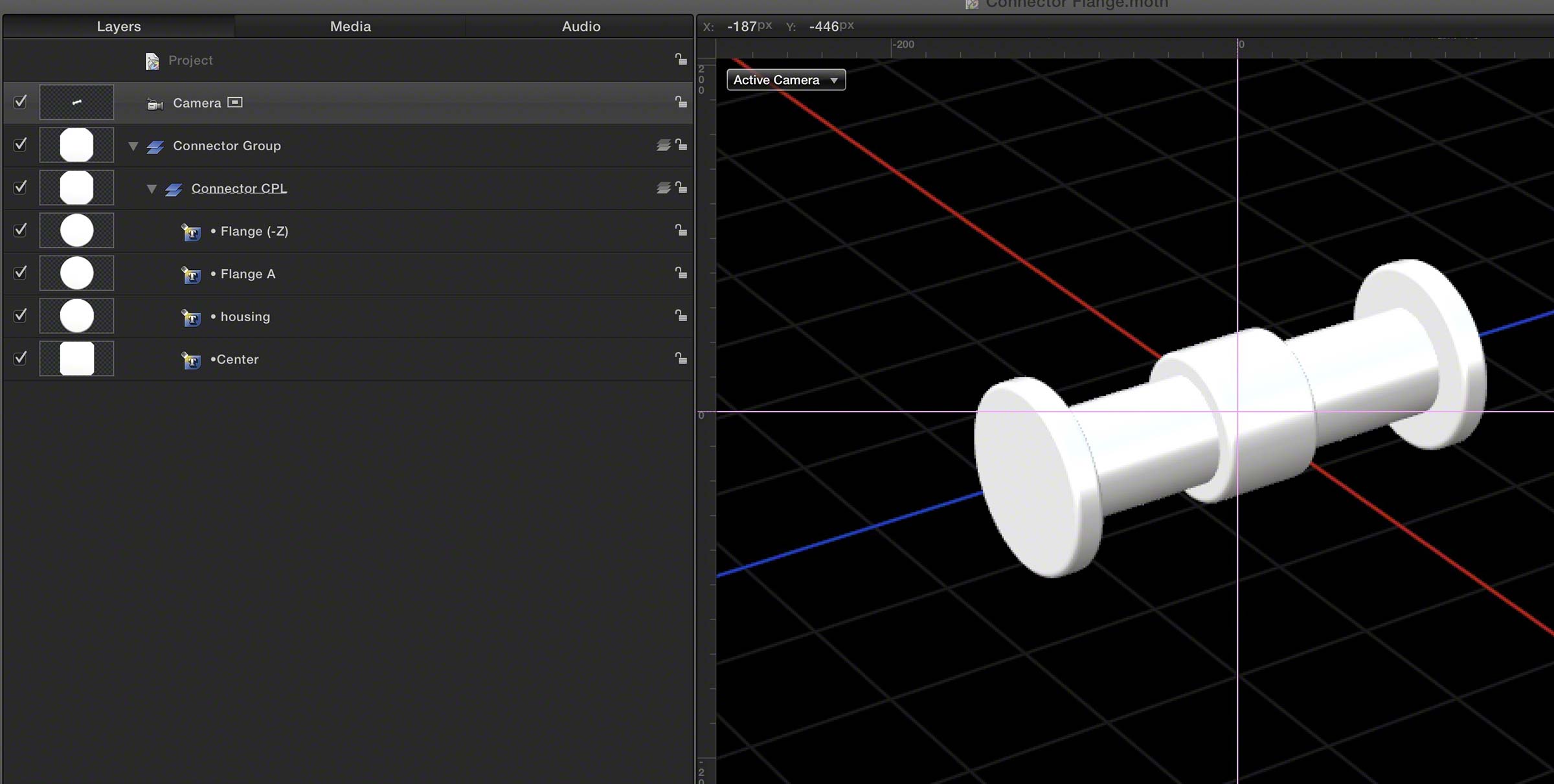Collapse the Connector CPL disclosure triangle
1554x784 pixels.
point(151,189)
